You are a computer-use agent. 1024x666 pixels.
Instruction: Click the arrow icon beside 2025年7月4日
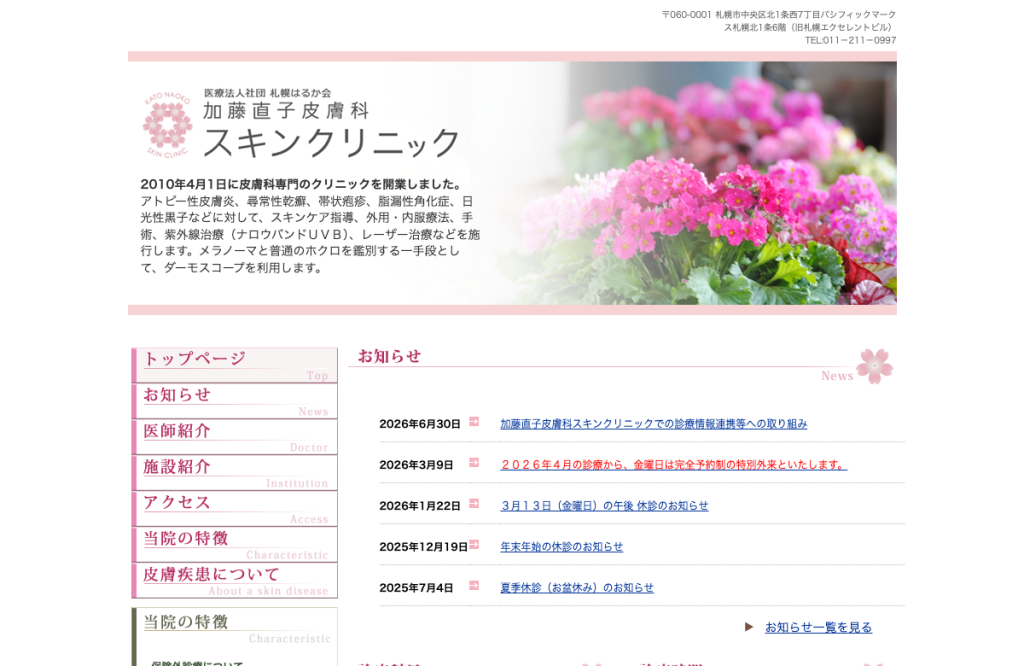click(474, 586)
